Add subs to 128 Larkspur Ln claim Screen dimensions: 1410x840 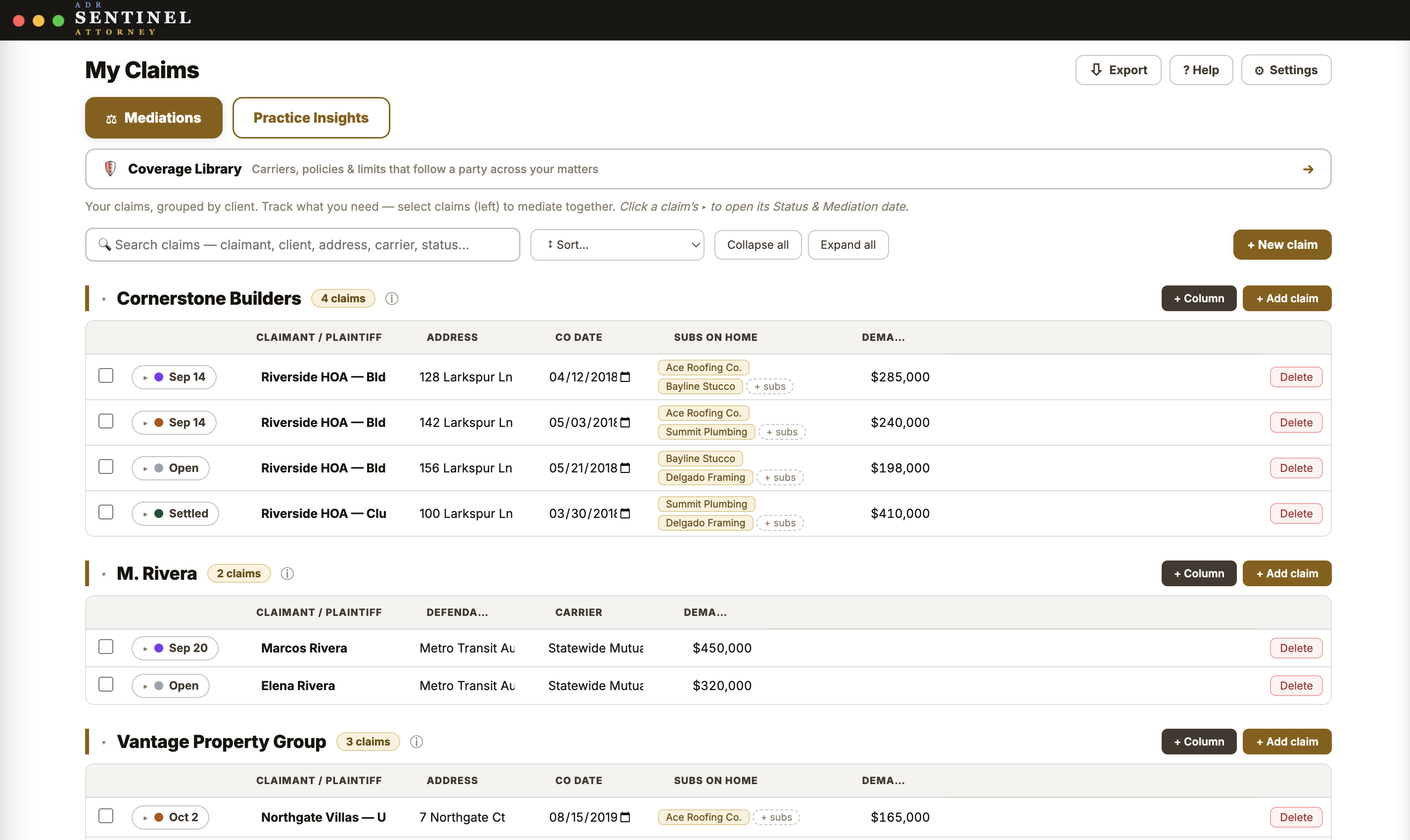click(x=770, y=386)
